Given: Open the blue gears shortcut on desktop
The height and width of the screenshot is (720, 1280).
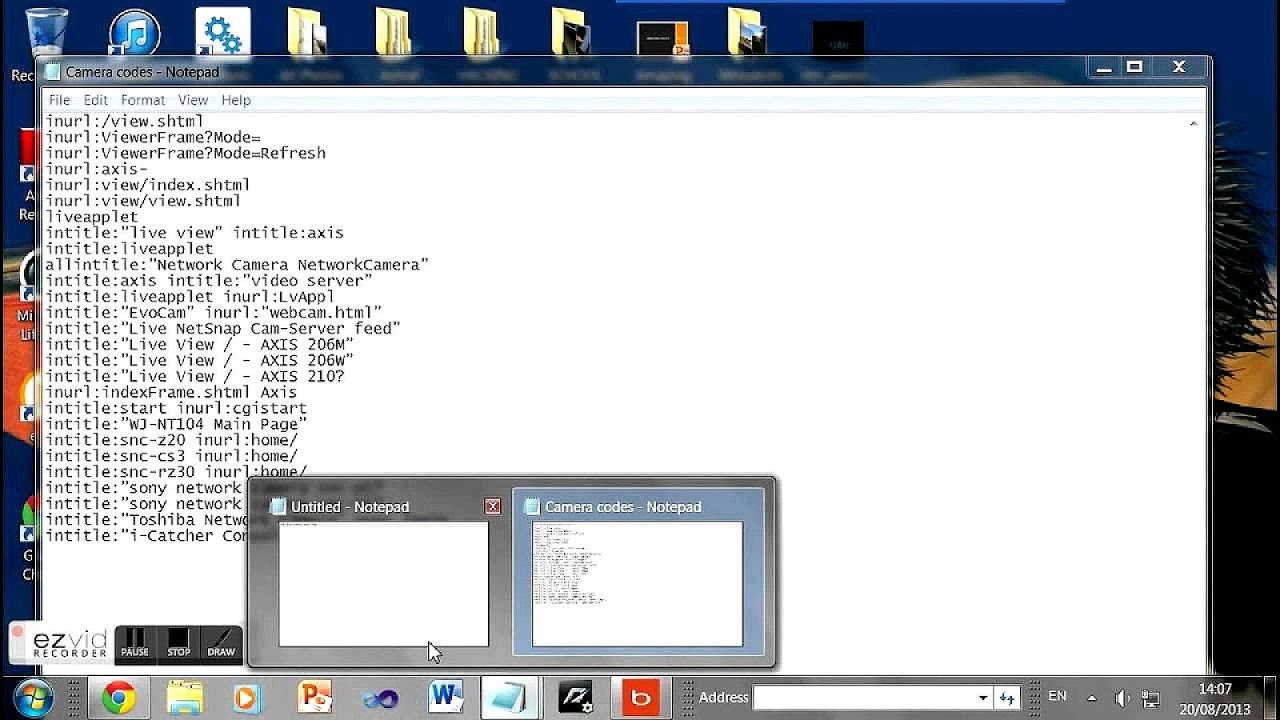Looking at the screenshot, I should pos(222,35).
